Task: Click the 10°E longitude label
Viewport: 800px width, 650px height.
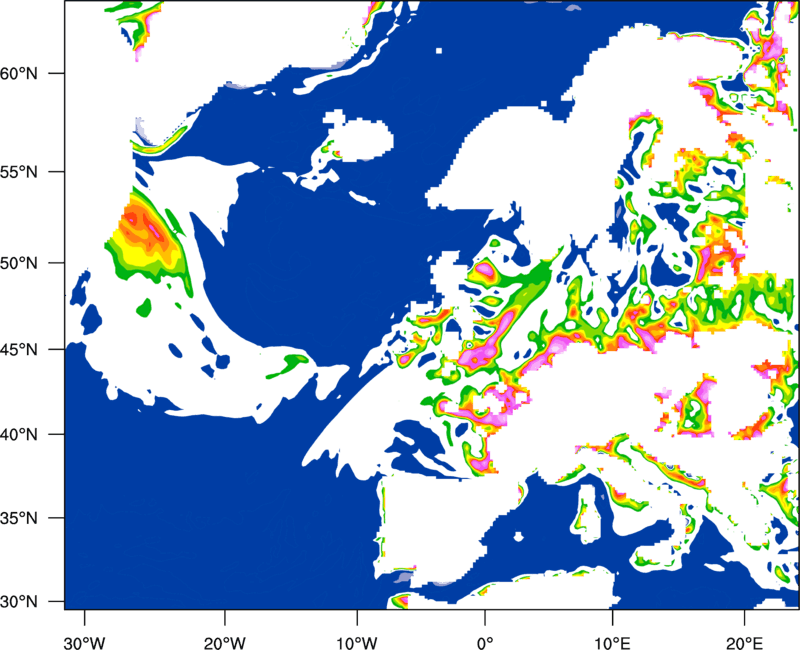Action: 612,643
